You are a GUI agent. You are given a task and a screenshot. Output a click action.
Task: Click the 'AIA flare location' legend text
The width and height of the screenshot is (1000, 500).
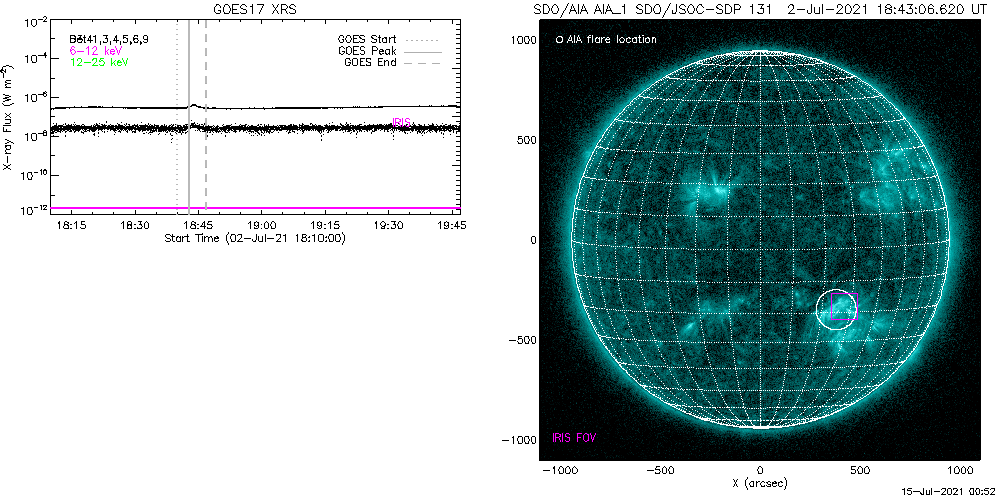click(610, 40)
